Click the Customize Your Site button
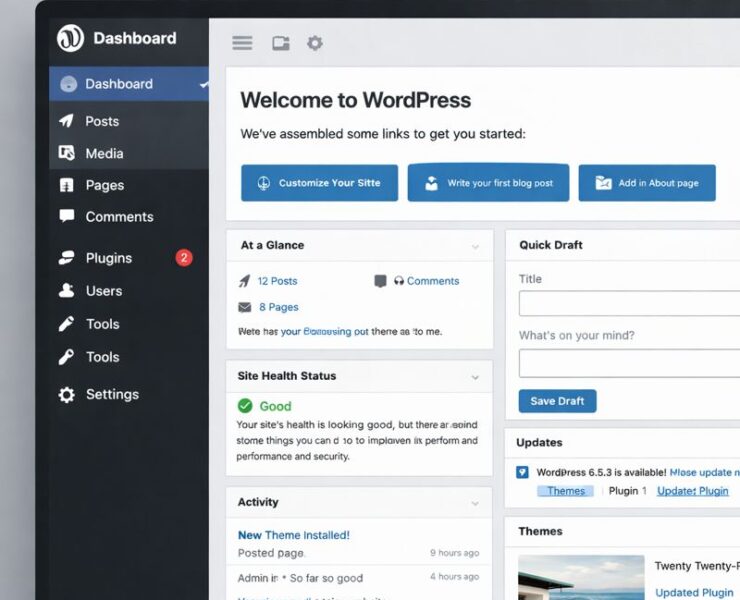Screen dimensions: 740x600 coord(319,183)
